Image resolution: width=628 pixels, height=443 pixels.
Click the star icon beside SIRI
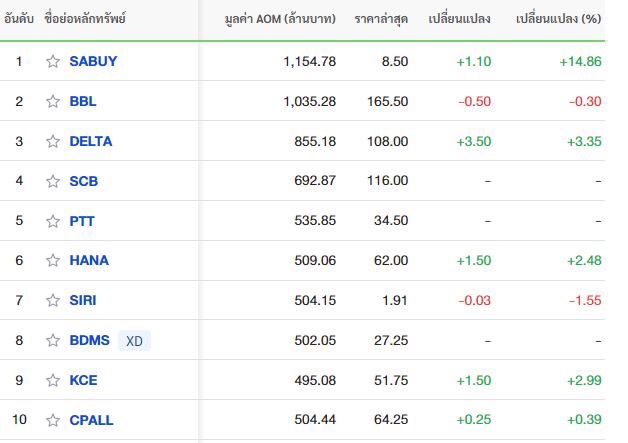(x=53, y=300)
